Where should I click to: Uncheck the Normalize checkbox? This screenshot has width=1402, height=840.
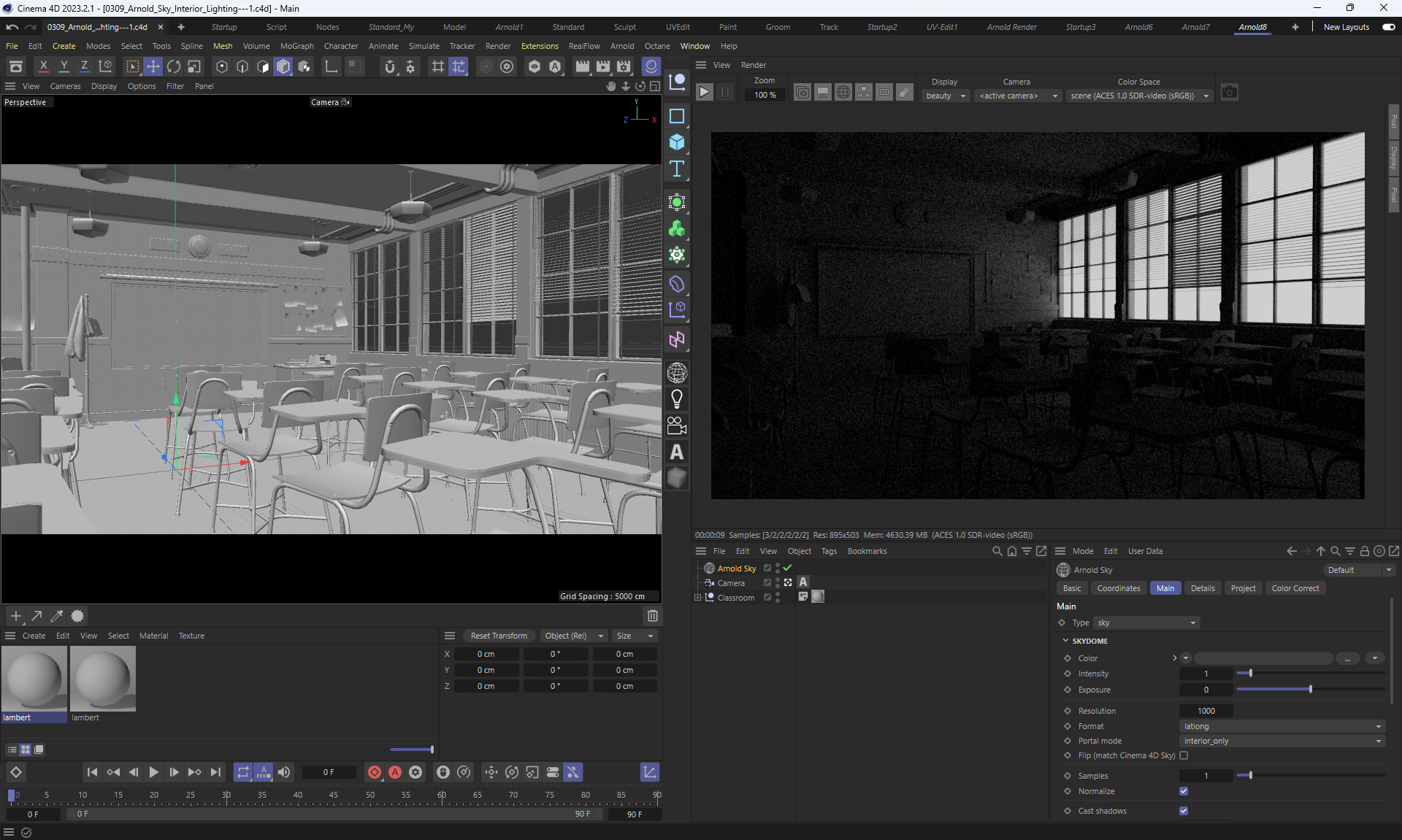tap(1184, 791)
